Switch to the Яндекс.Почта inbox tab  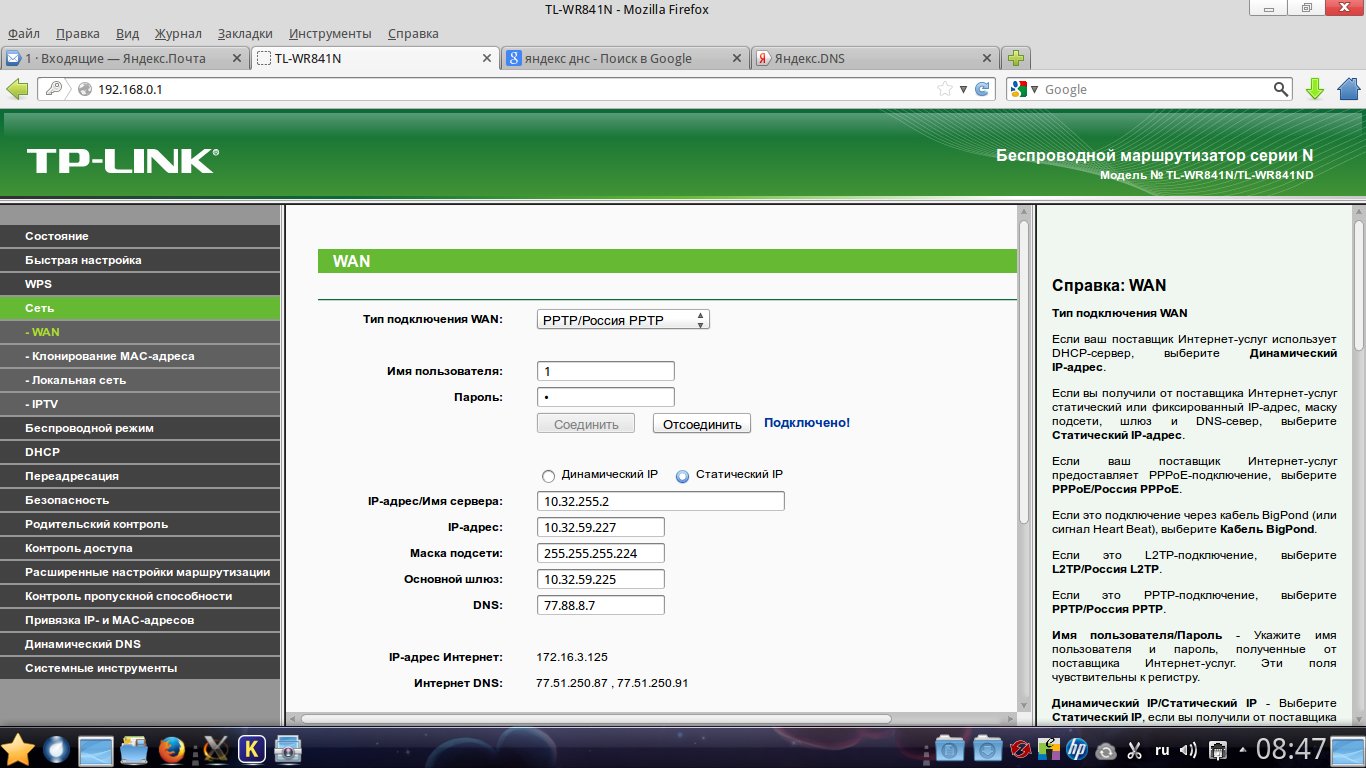pyautogui.click(x=124, y=58)
